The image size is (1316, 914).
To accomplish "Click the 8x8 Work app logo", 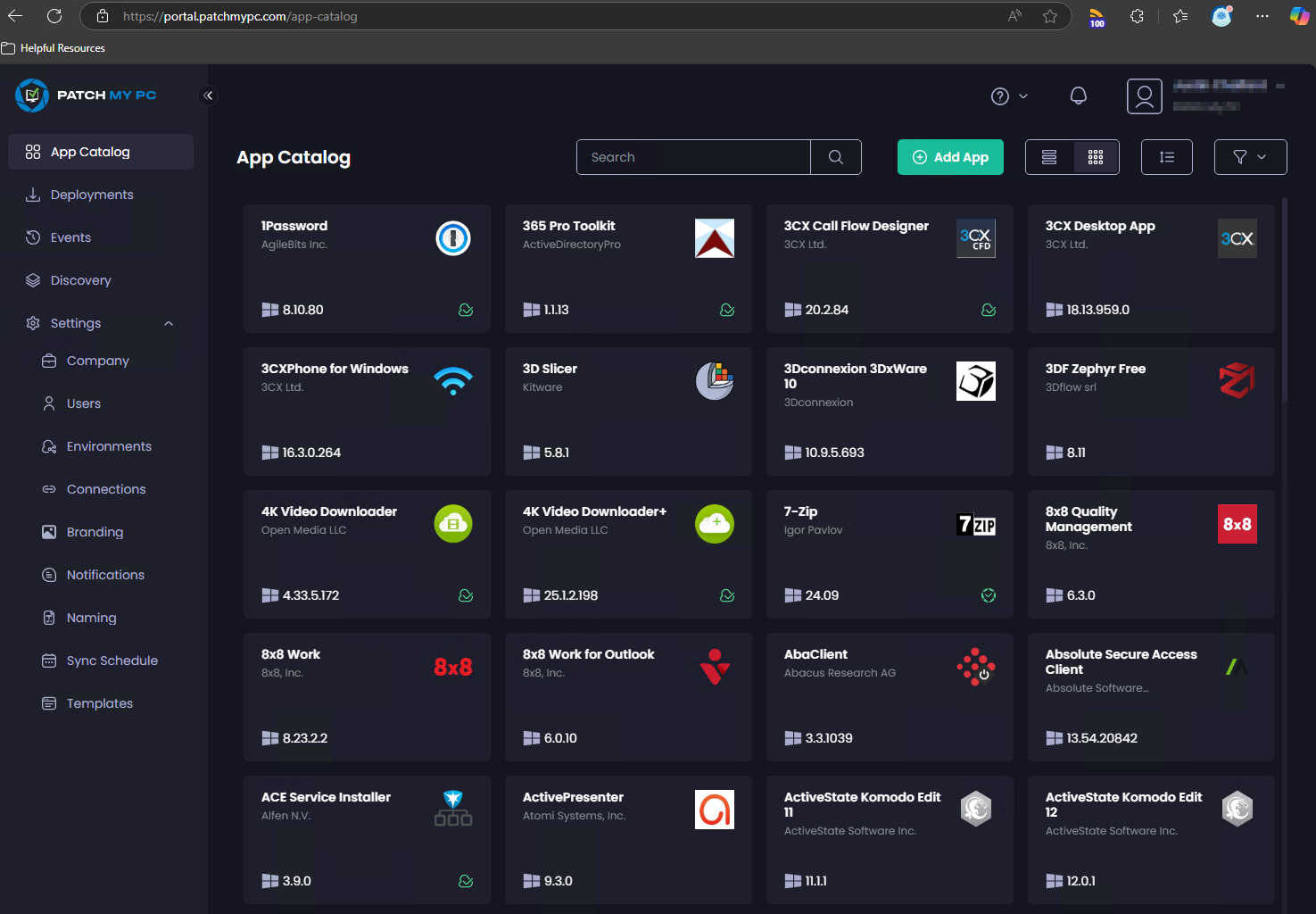I will click(x=453, y=666).
